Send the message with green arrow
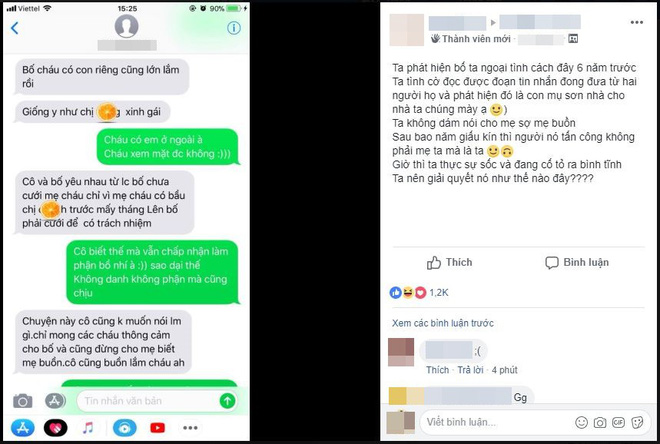This screenshot has height=444, width=660. click(227, 401)
